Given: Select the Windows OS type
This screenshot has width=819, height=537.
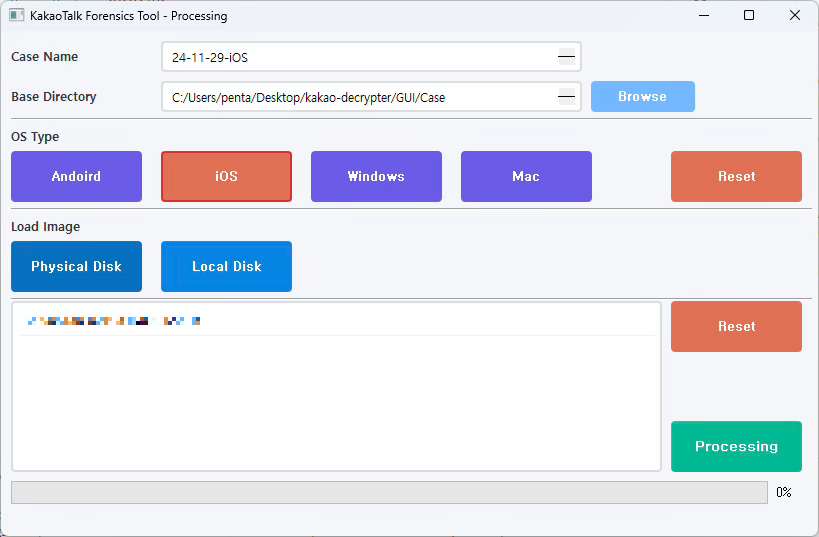Looking at the screenshot, I should pyautogui.click(x=376, y=177).
